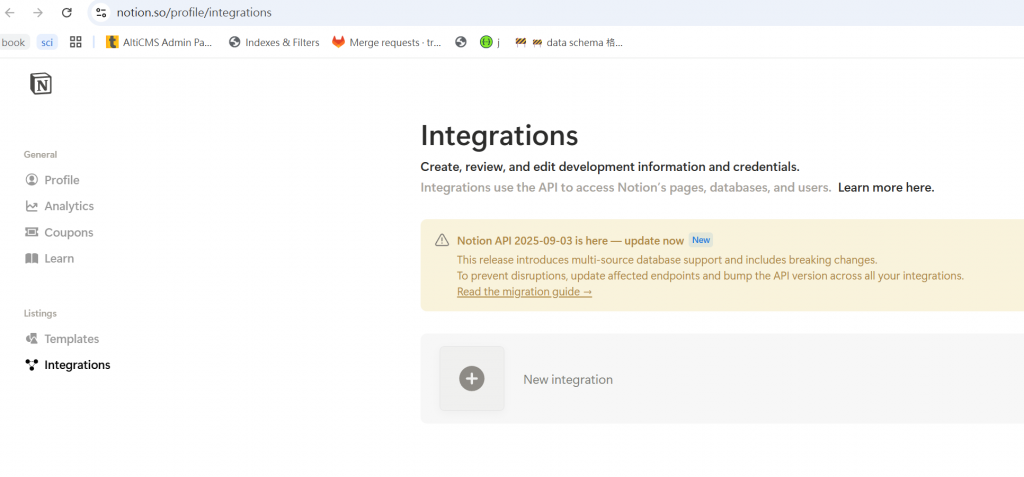Open the GitLab Merge requests bookmark
The width and height of the screenshot is (1024, 477).
tap(387, 42)
